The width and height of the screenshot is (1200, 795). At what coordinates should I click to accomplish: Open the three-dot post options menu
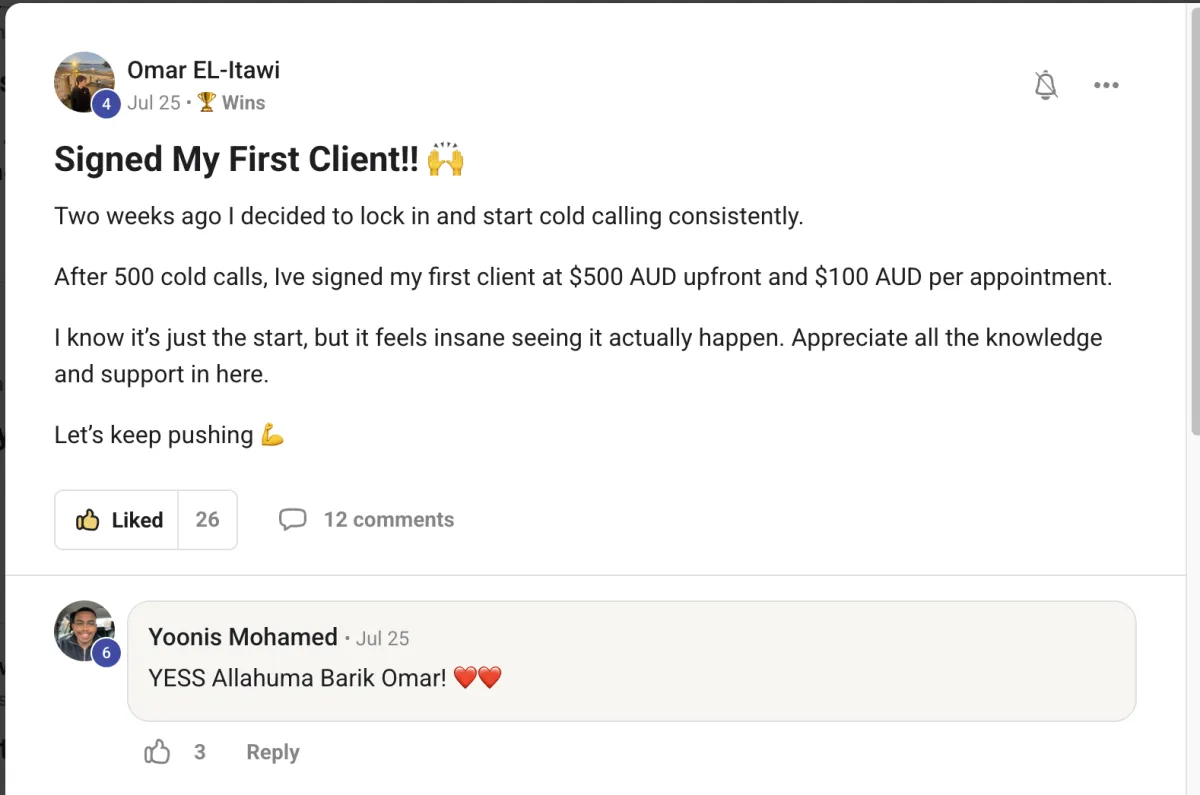tap(1106, 85)
